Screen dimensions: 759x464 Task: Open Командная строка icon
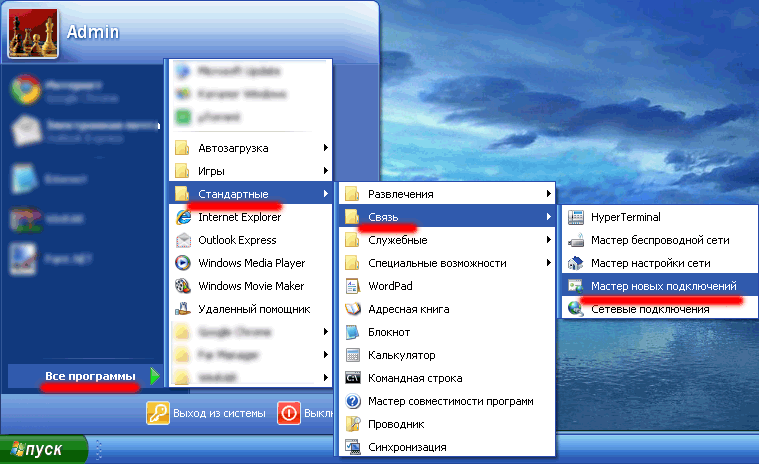coord(353,378)
